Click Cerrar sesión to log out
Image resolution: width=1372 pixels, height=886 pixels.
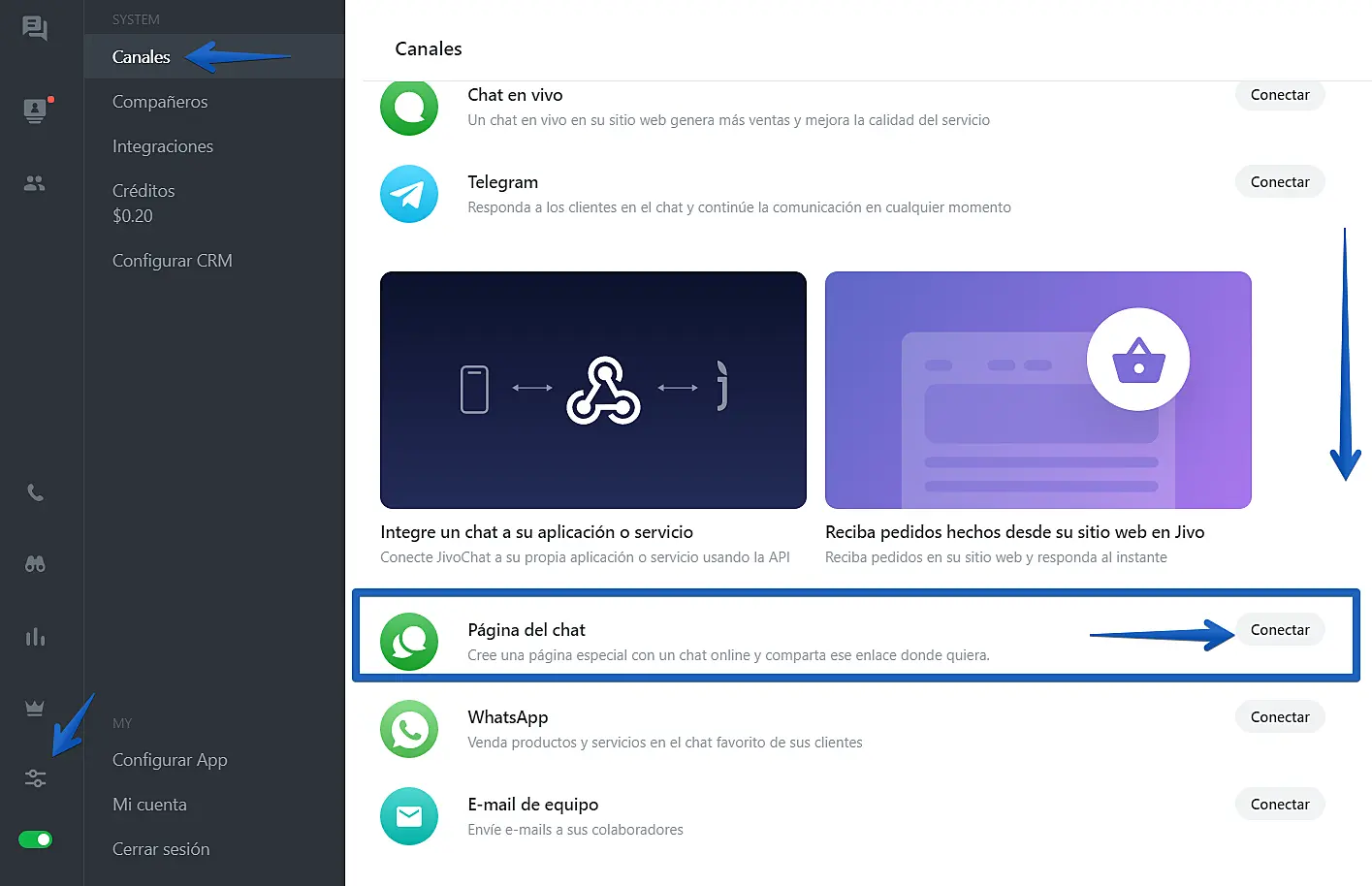tap(161, 849)
